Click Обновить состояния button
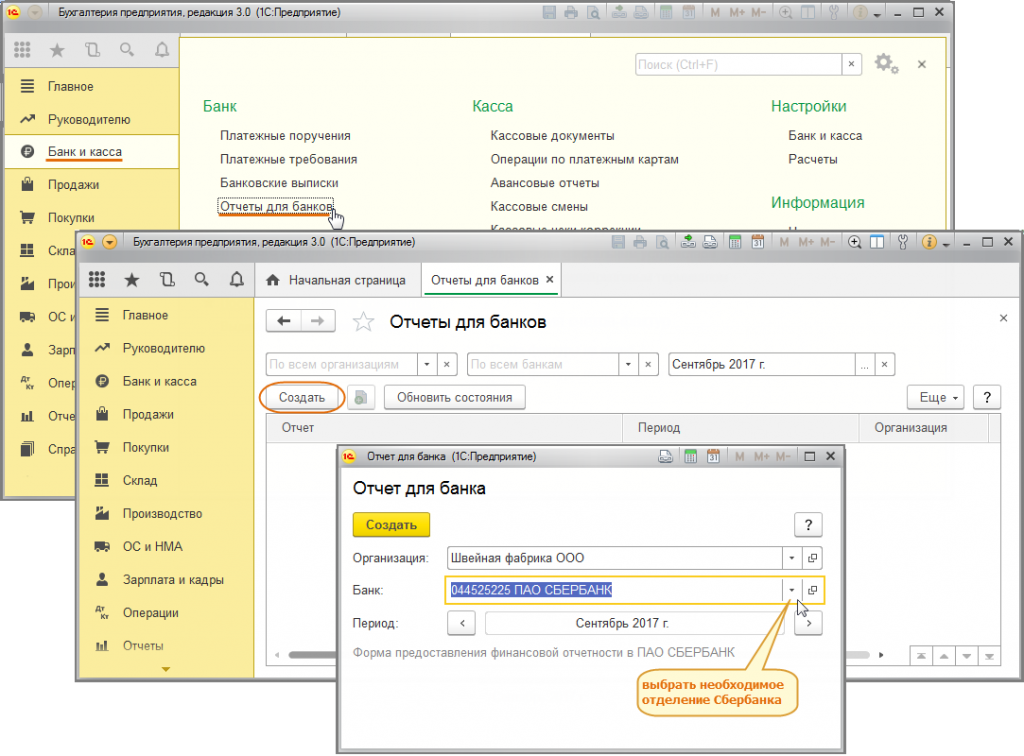The image size is (1024, 756). click(455, 398)
